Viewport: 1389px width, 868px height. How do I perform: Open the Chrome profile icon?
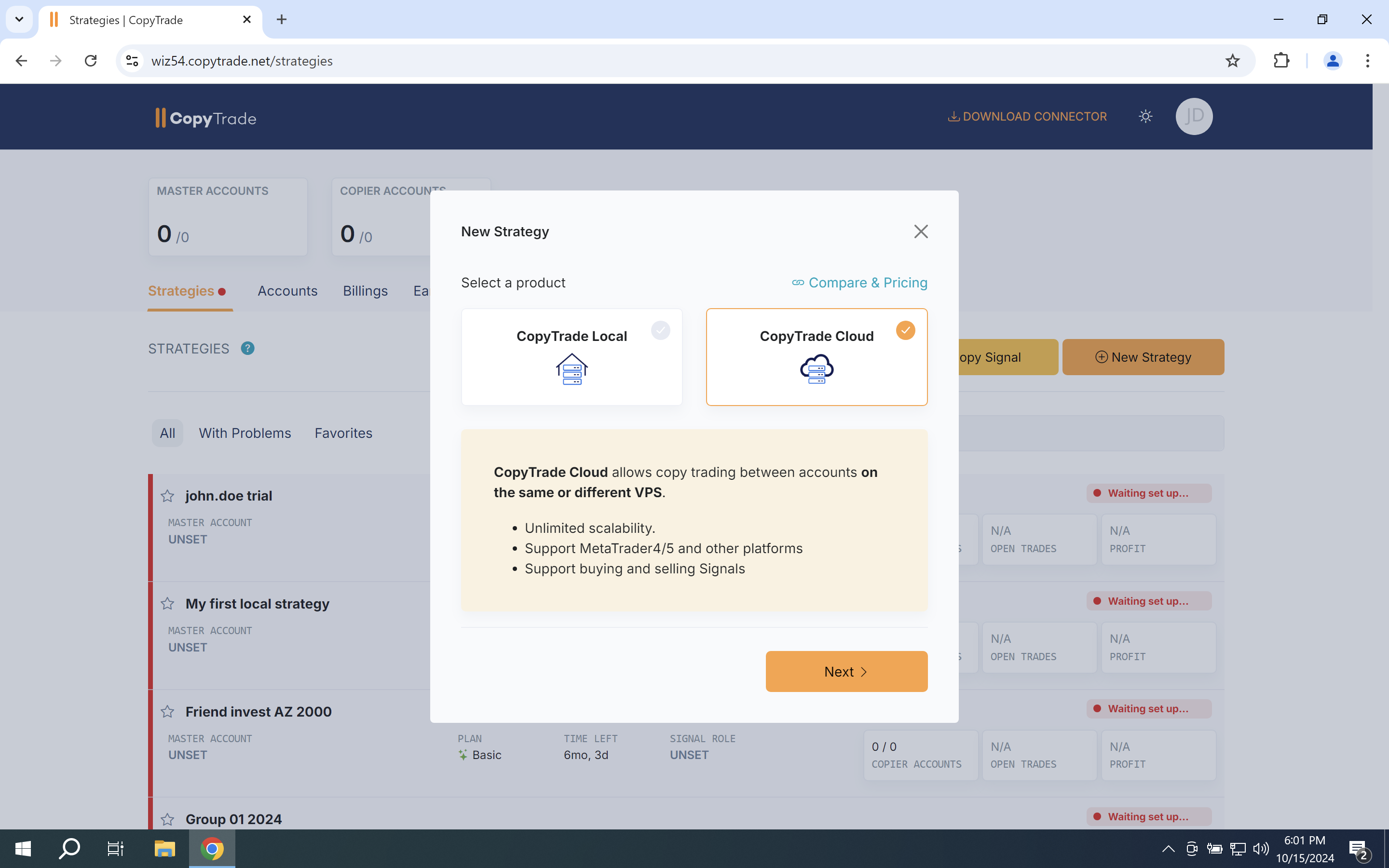tap(1333, 61)
